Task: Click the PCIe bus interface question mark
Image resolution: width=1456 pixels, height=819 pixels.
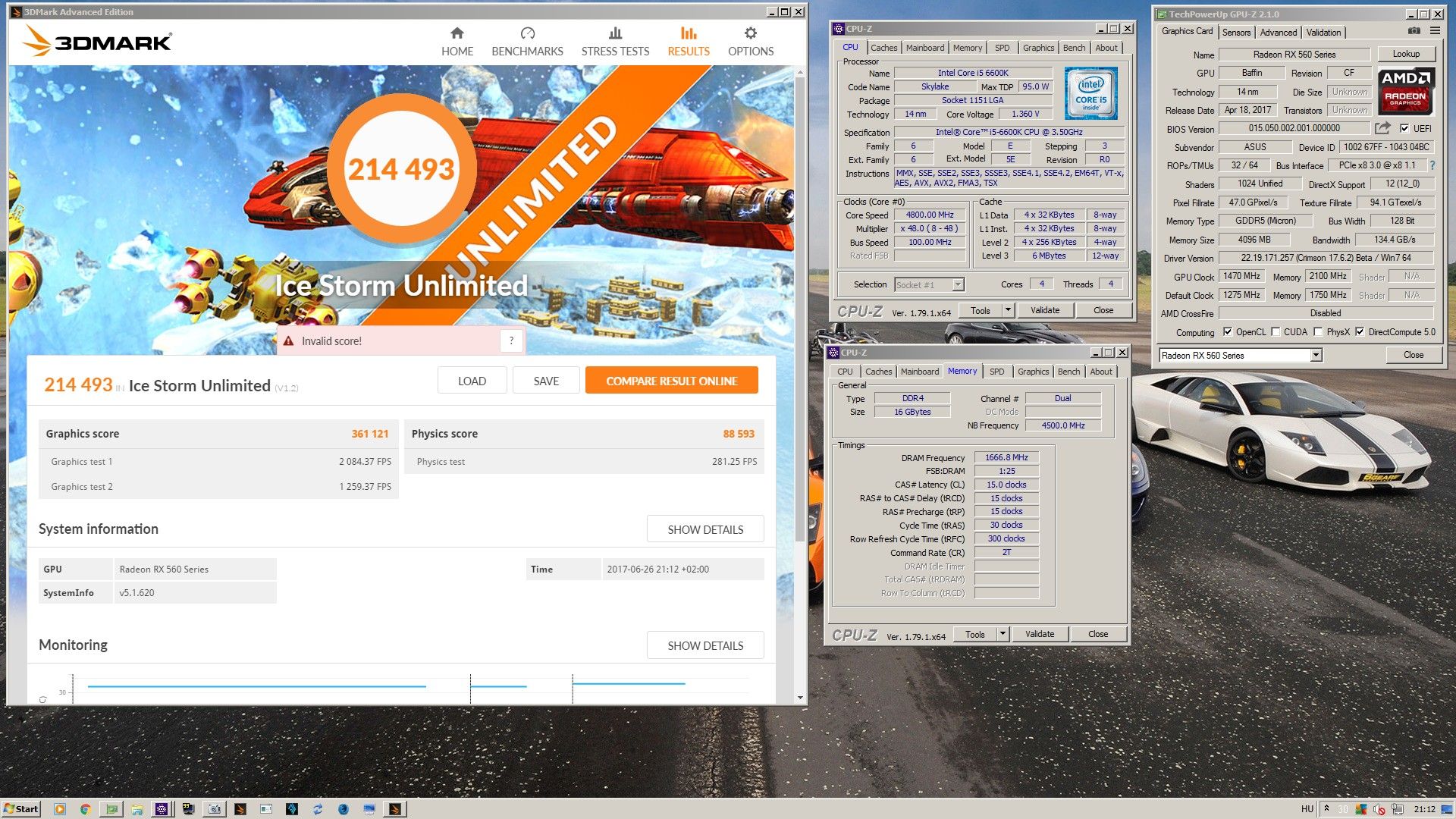Action: [x=1432, y=165]
